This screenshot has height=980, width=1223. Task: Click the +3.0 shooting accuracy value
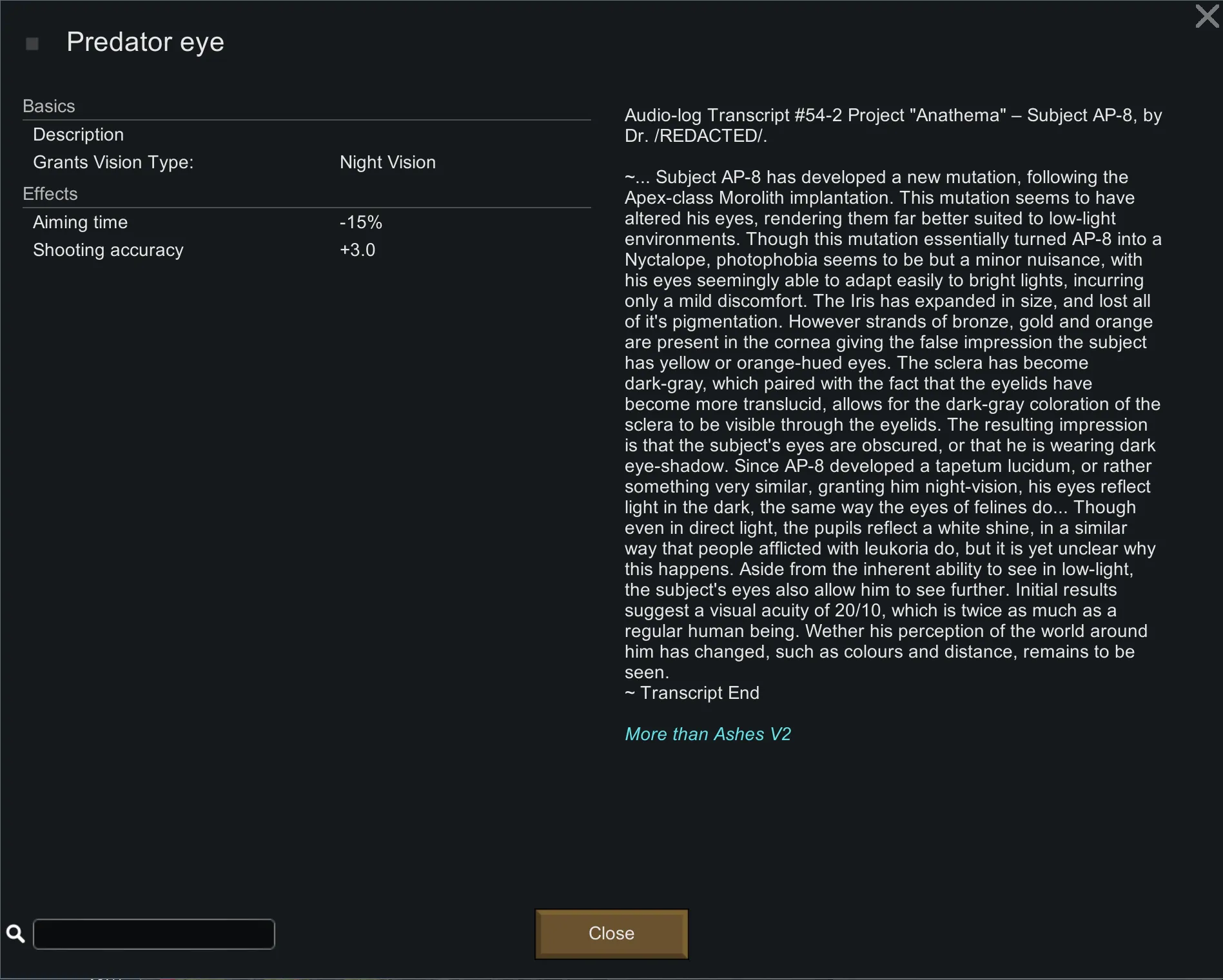(357, 250)
